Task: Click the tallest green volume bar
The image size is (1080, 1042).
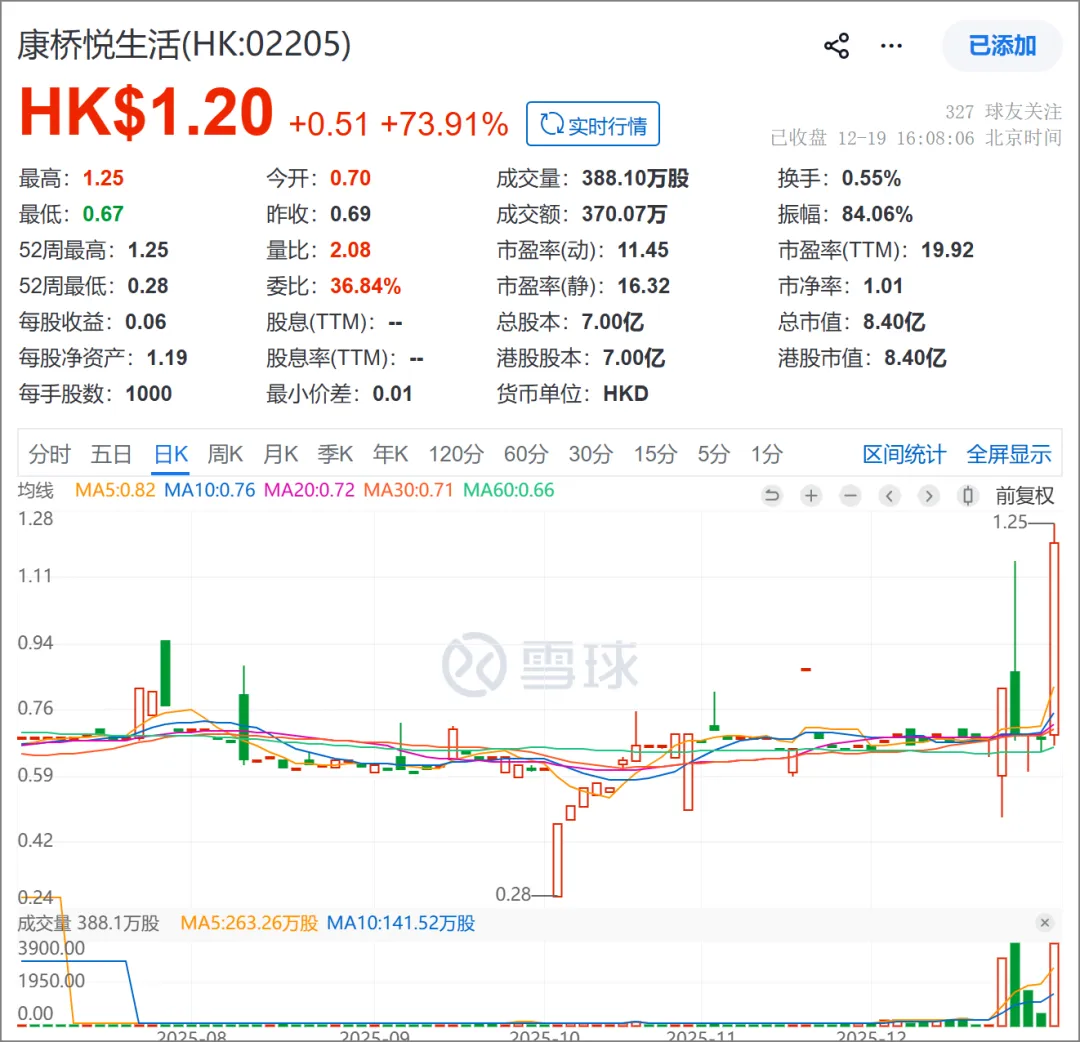Action: (x=1015, y=984)
